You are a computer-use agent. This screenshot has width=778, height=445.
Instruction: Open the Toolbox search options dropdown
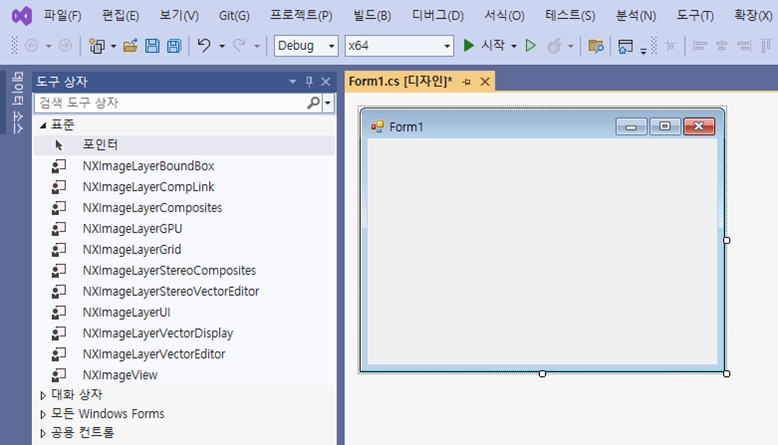[x=328, y=103]
